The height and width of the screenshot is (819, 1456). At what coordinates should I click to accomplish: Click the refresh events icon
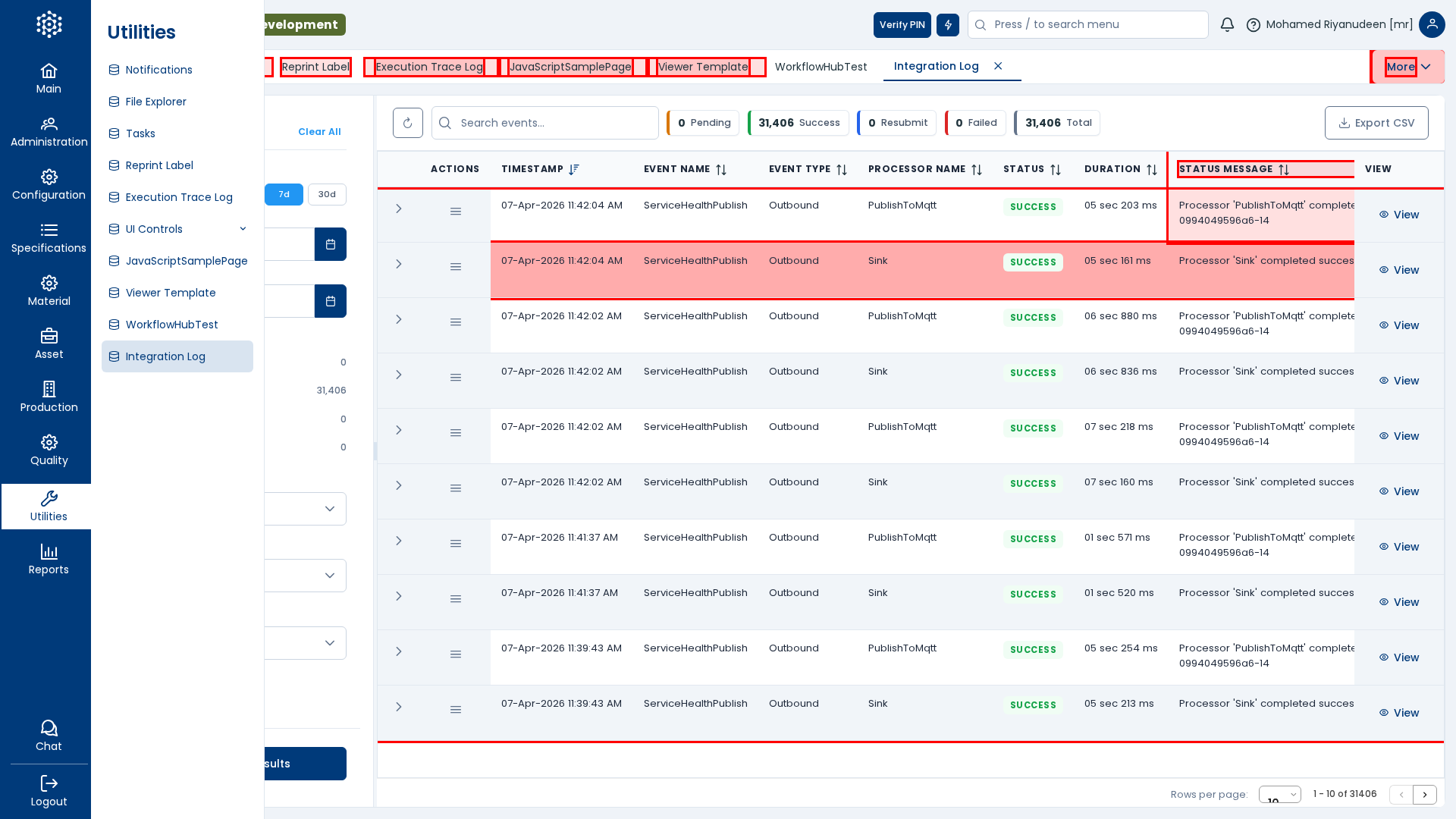[x=407, y=123]
